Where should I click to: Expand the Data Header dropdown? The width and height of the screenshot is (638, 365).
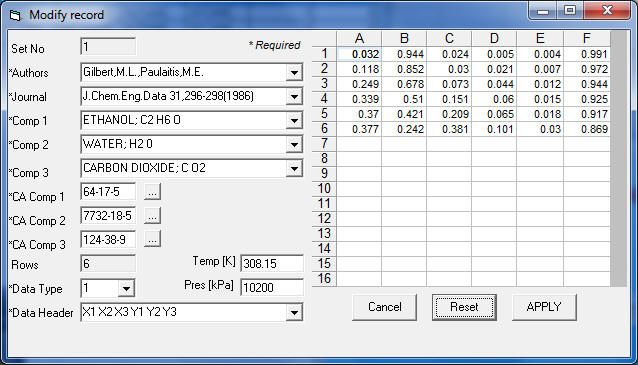click(294, 313)
